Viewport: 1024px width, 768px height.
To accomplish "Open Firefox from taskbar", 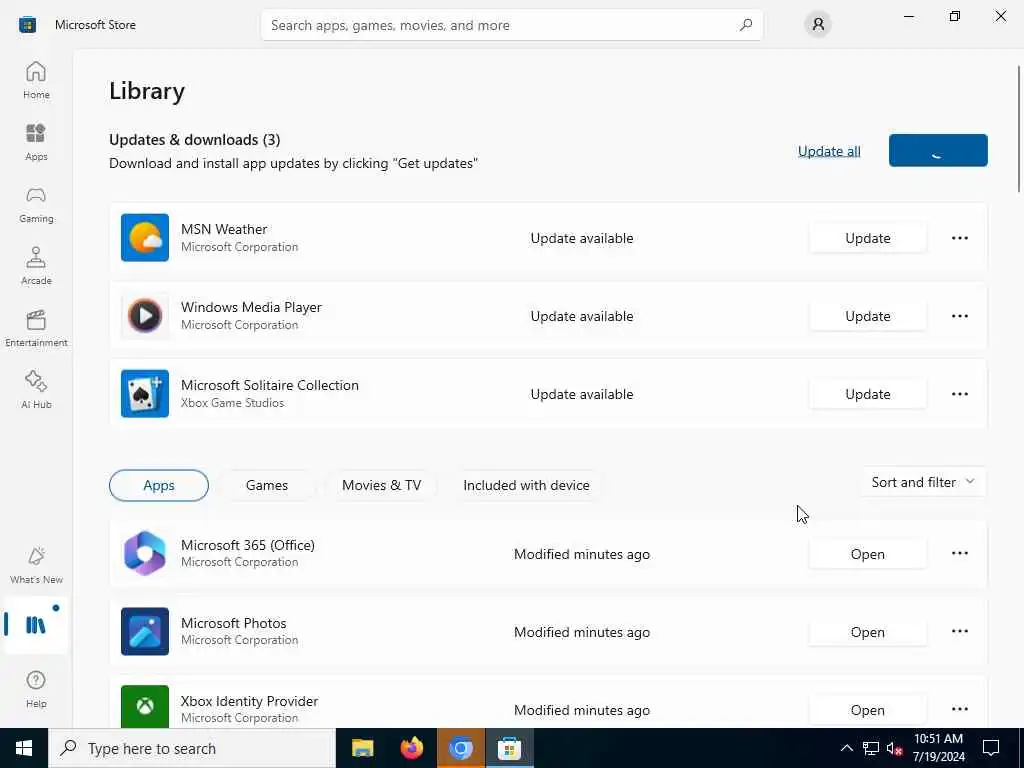I will click(x=411, y=748).
